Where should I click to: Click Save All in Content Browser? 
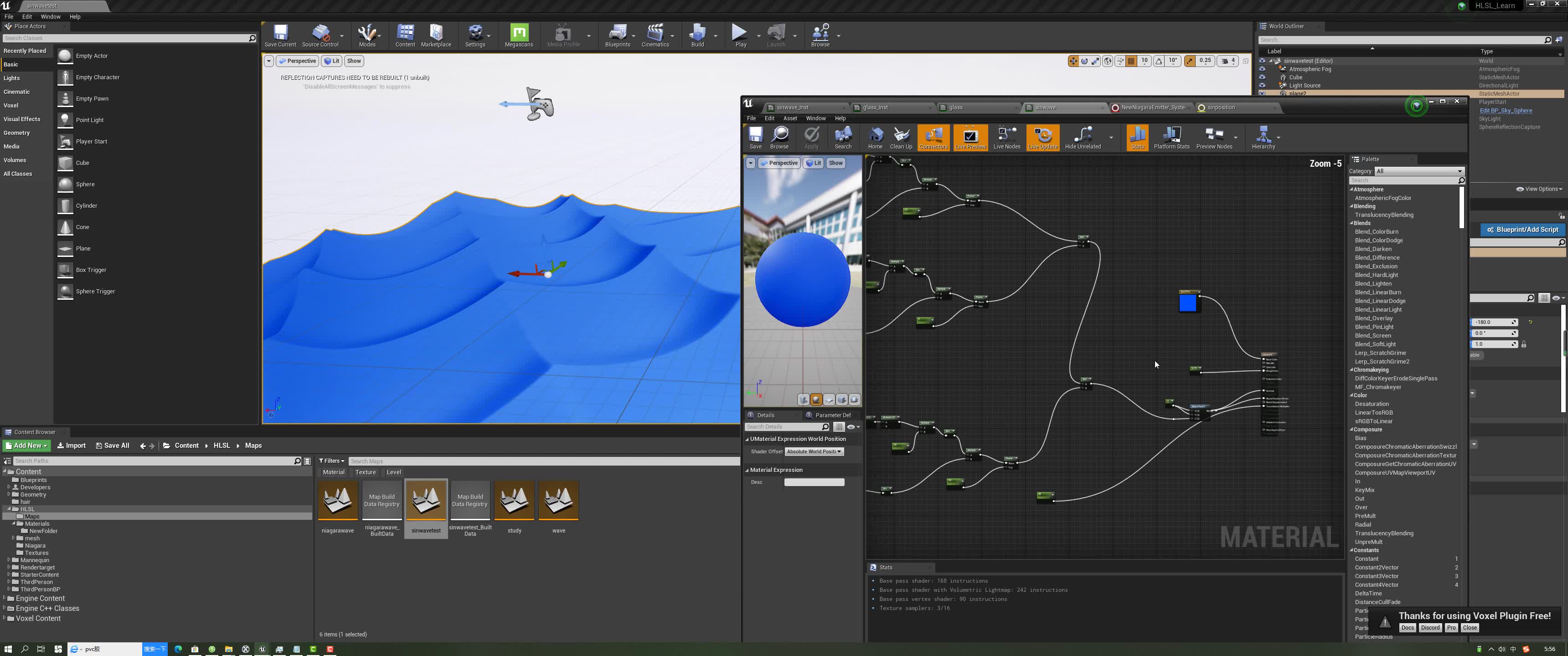click(113, 446)
